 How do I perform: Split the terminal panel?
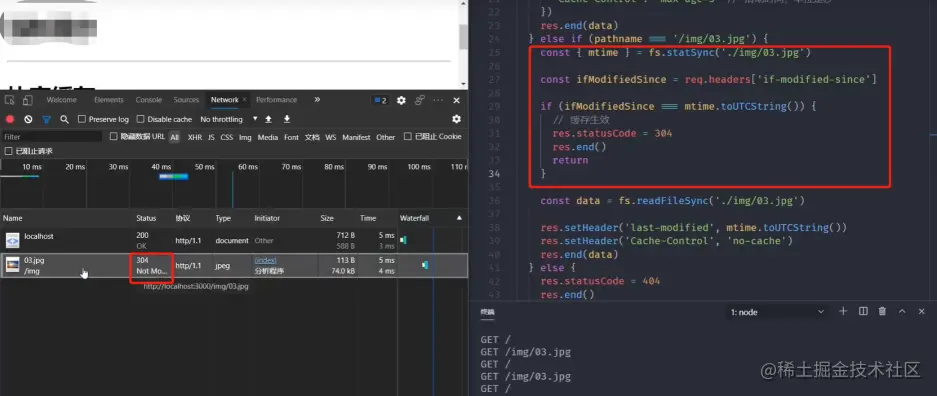pos(863,311)
